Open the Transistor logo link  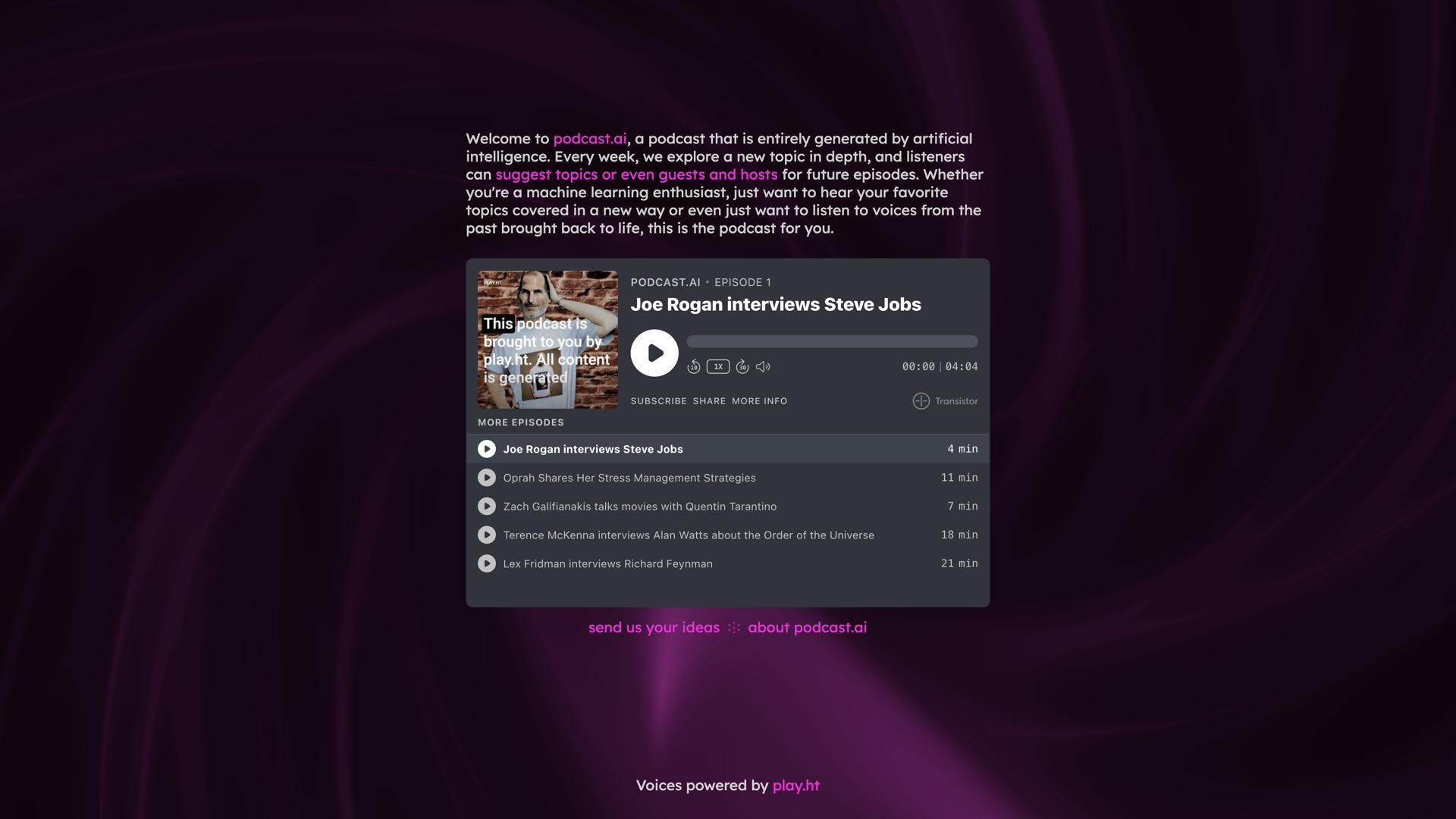[x=945, y=401]
